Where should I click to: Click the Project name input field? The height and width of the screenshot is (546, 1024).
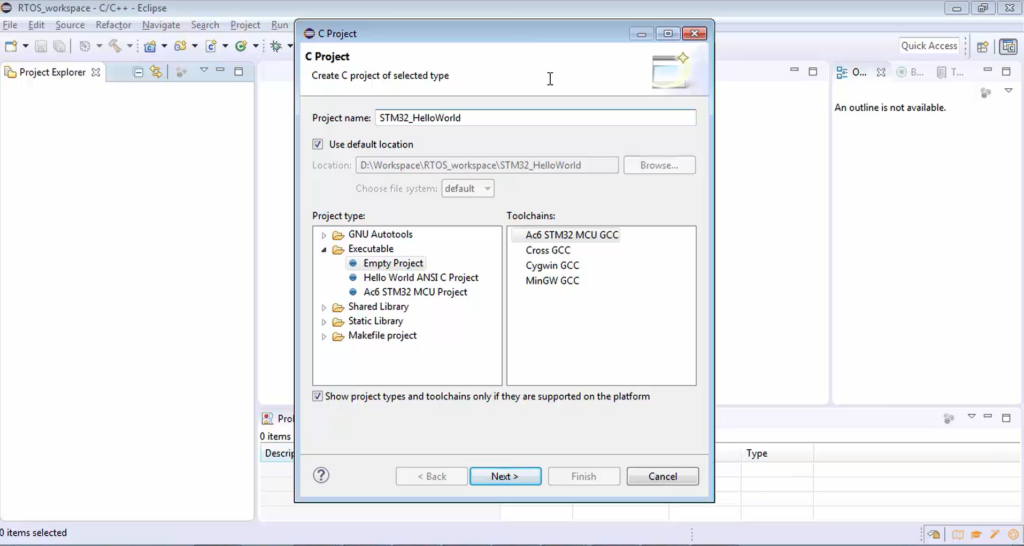click(536, 118)
